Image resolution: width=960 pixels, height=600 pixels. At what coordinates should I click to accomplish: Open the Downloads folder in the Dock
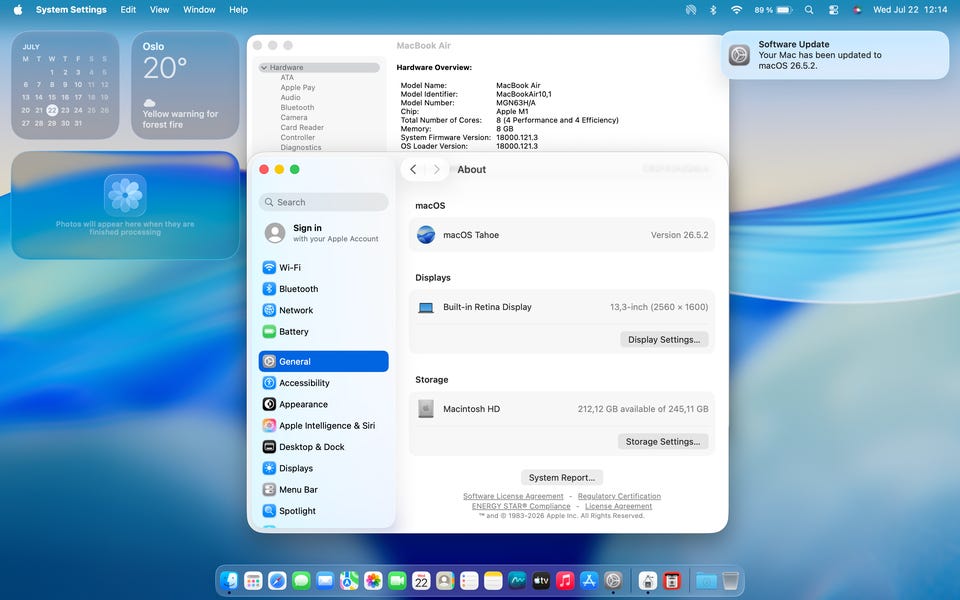point(706,580)
